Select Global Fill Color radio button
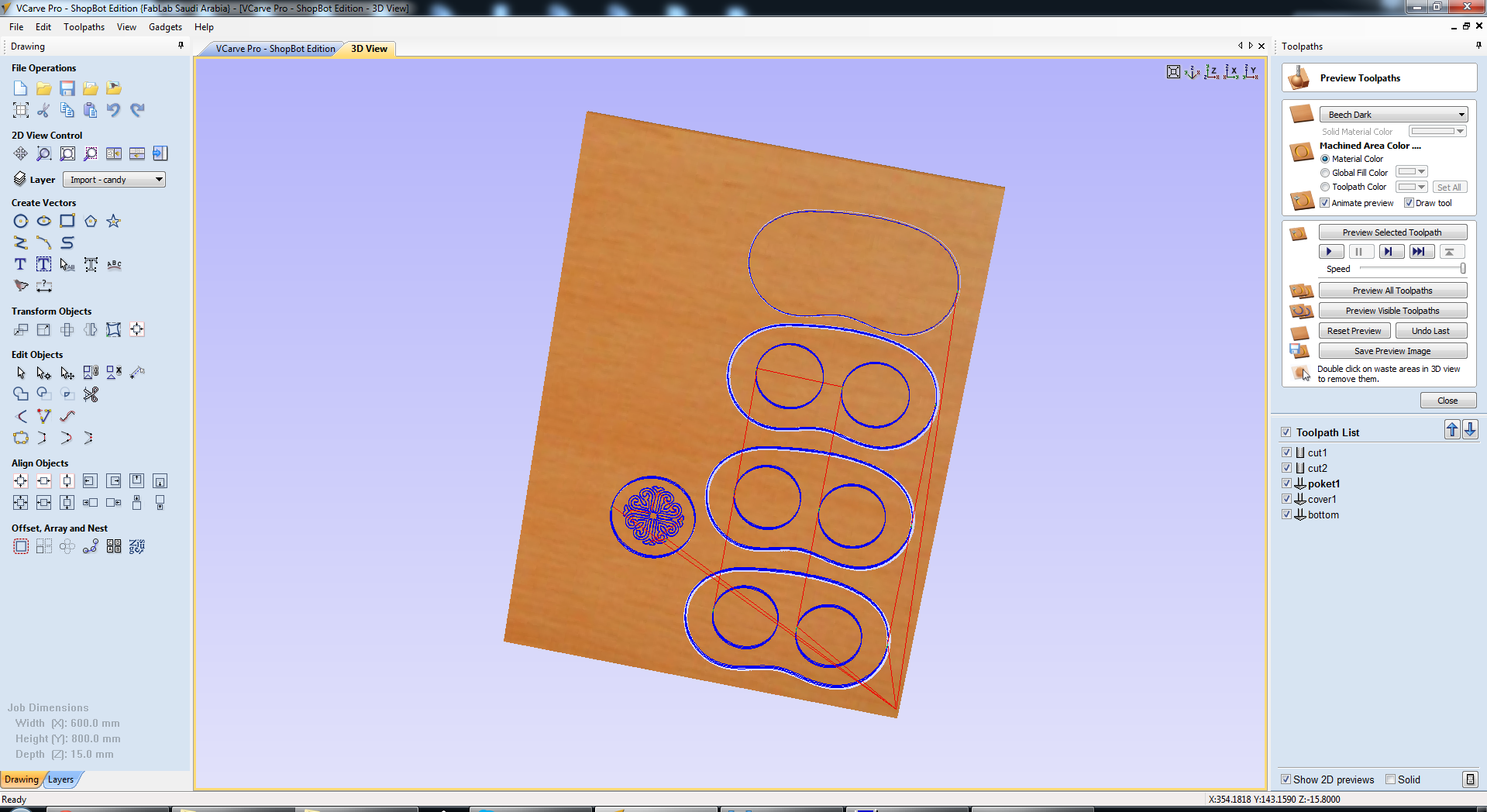The height and width of the screenshot is (812, 1487). point(1325,173)
